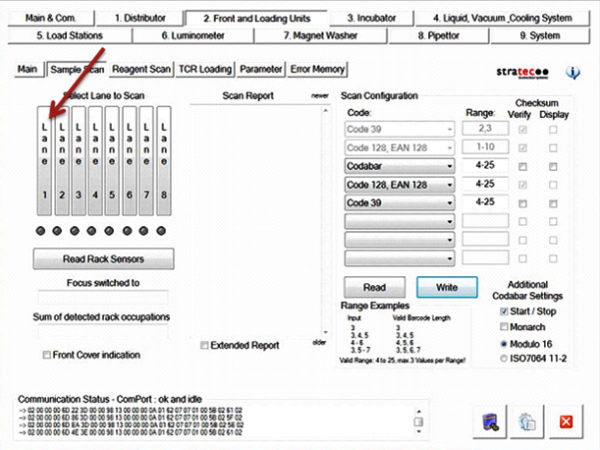600x450 pixels.
Task: Click the document copy icon at bottom right
Action: 527,421
